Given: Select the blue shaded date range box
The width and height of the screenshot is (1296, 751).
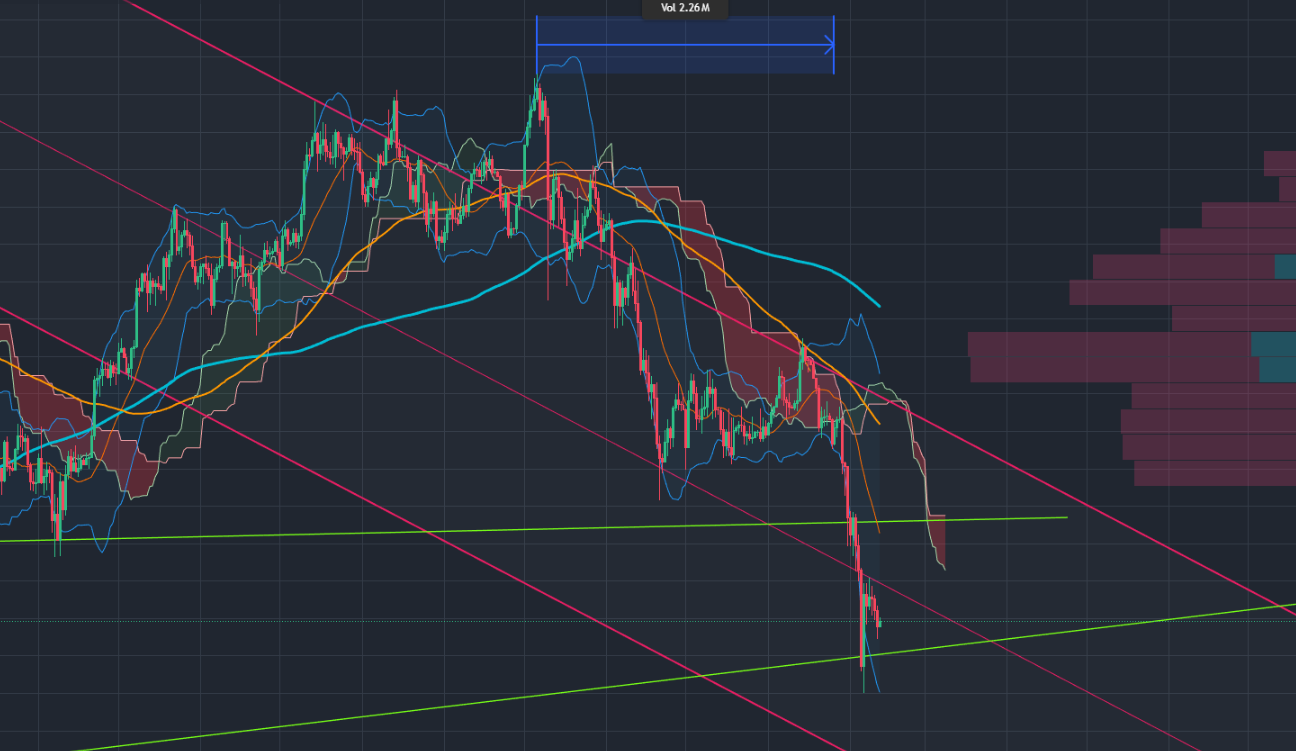Looking at the screenshot, I should [x=684, y=60].
